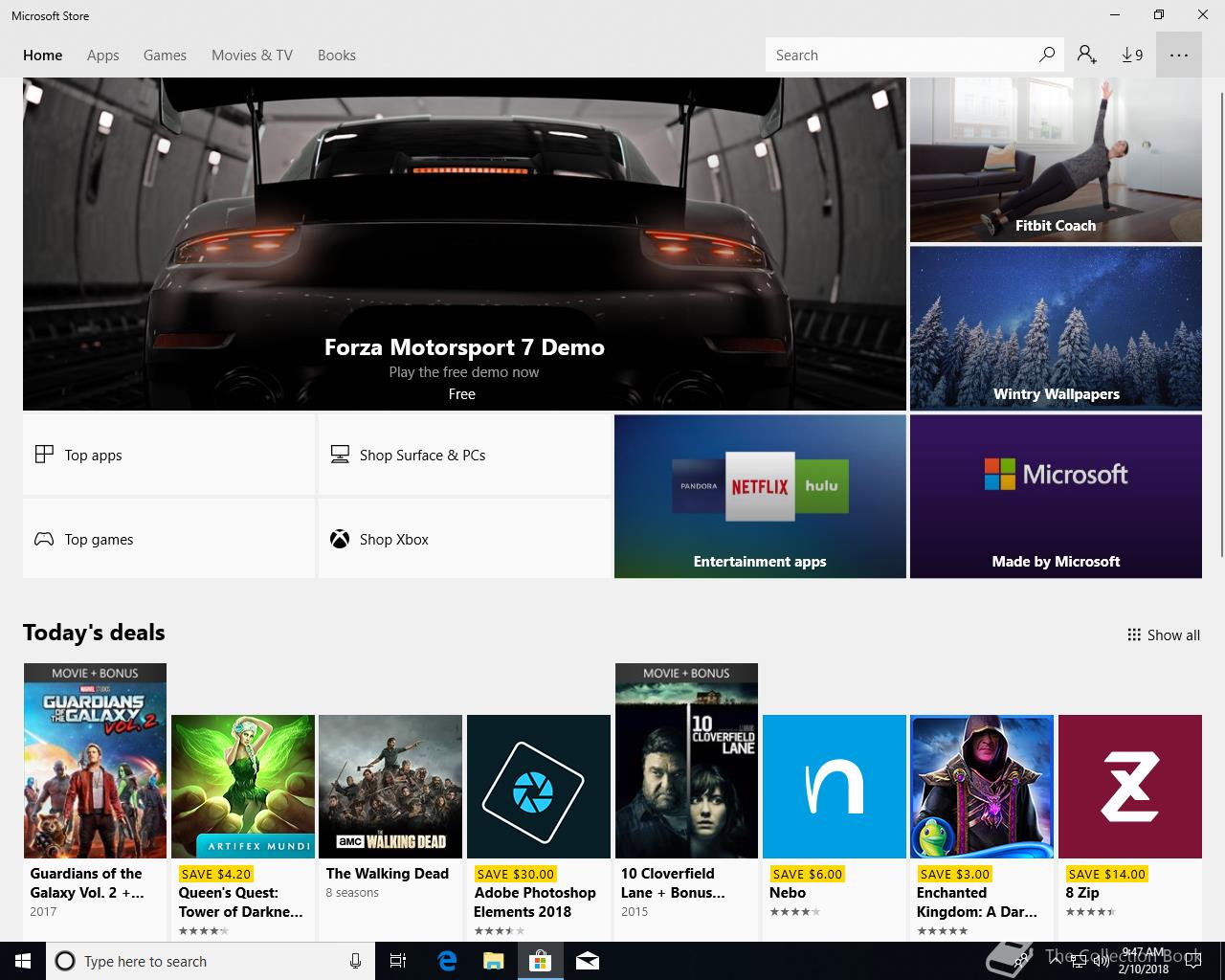Click the Shop Xbox button
The image size is (1225, 980).
click(464, 539)
